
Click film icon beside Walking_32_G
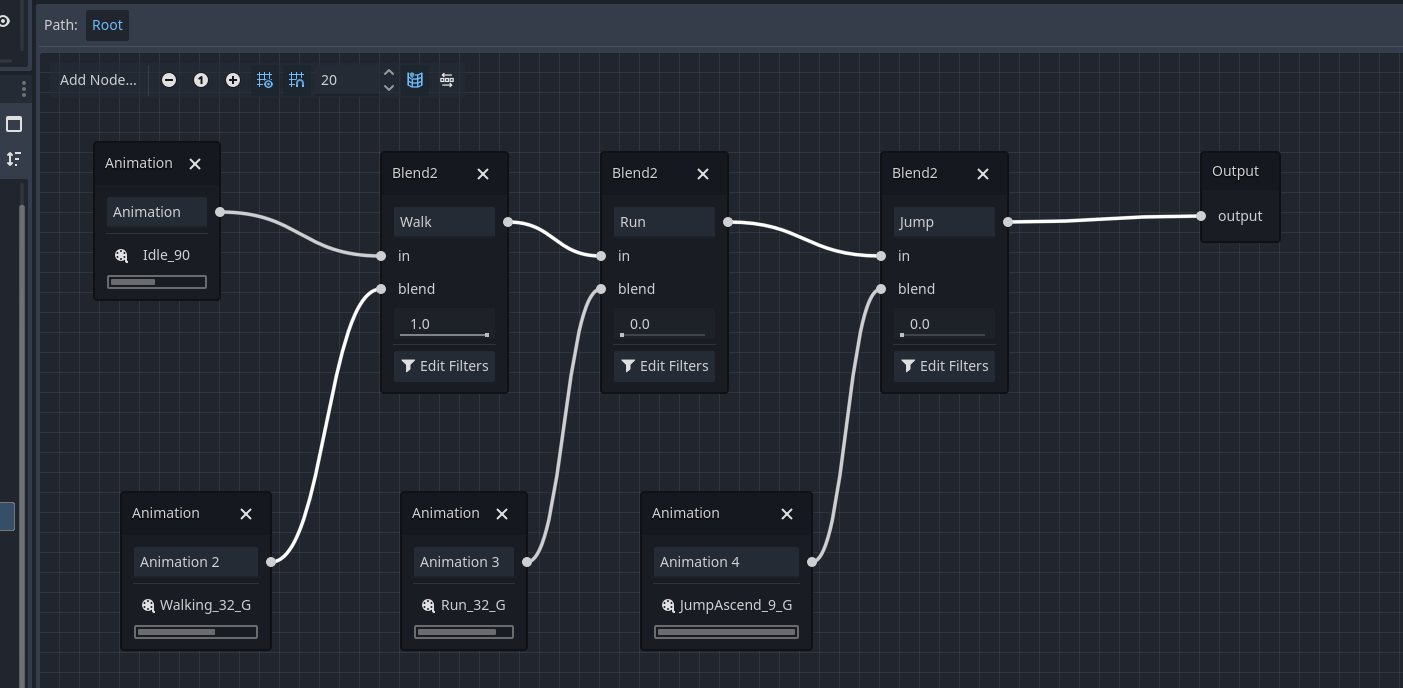(148, 605)
